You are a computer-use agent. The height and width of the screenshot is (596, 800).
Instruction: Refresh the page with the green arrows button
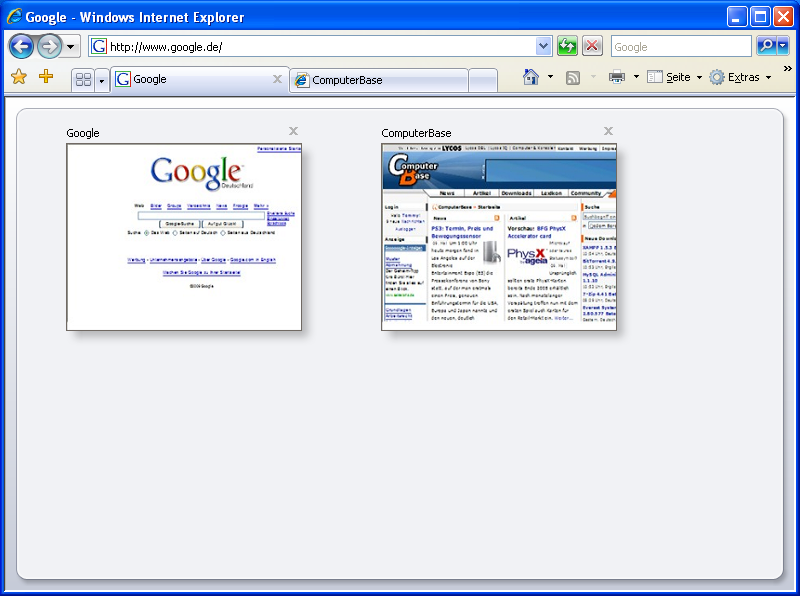pos(567,46)
